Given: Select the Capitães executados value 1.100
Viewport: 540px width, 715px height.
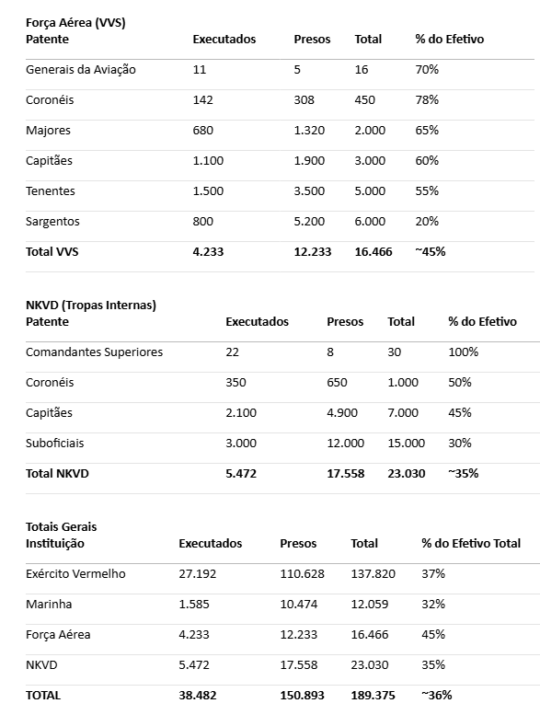Looking at the screenshot, I should [208, 161].
